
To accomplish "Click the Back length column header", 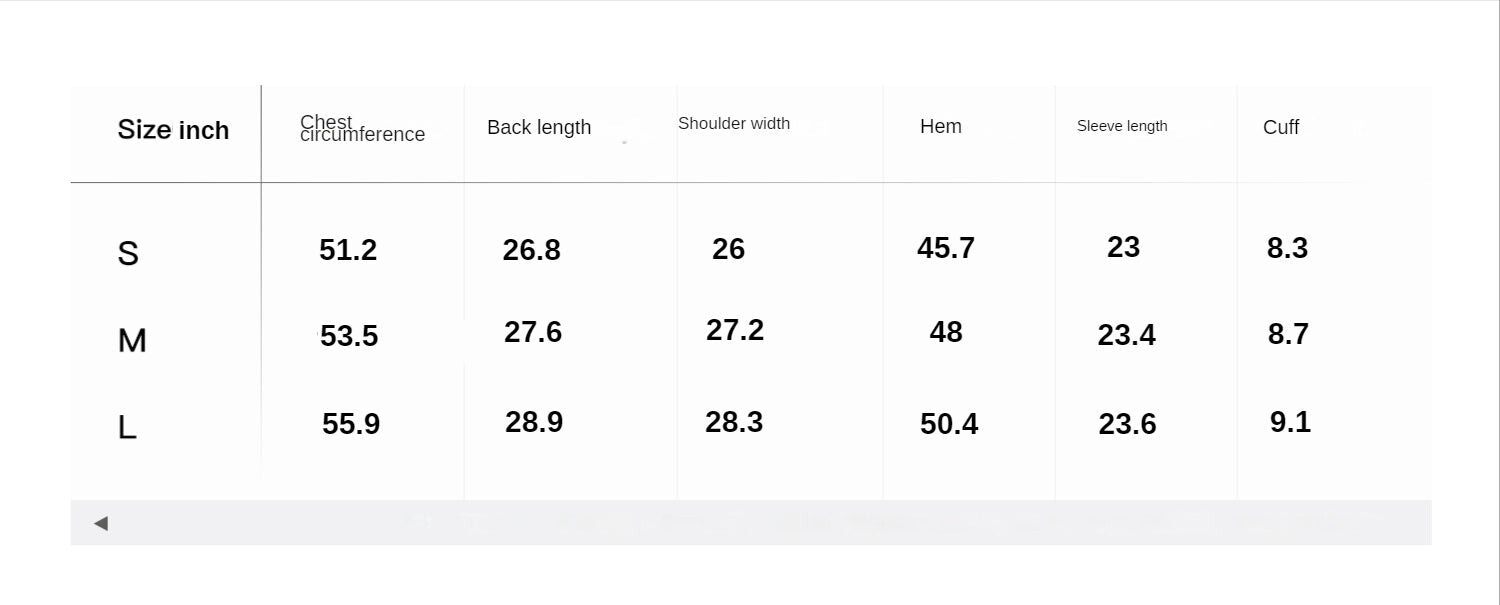I will pyautogui.click(x=539, y=127).
